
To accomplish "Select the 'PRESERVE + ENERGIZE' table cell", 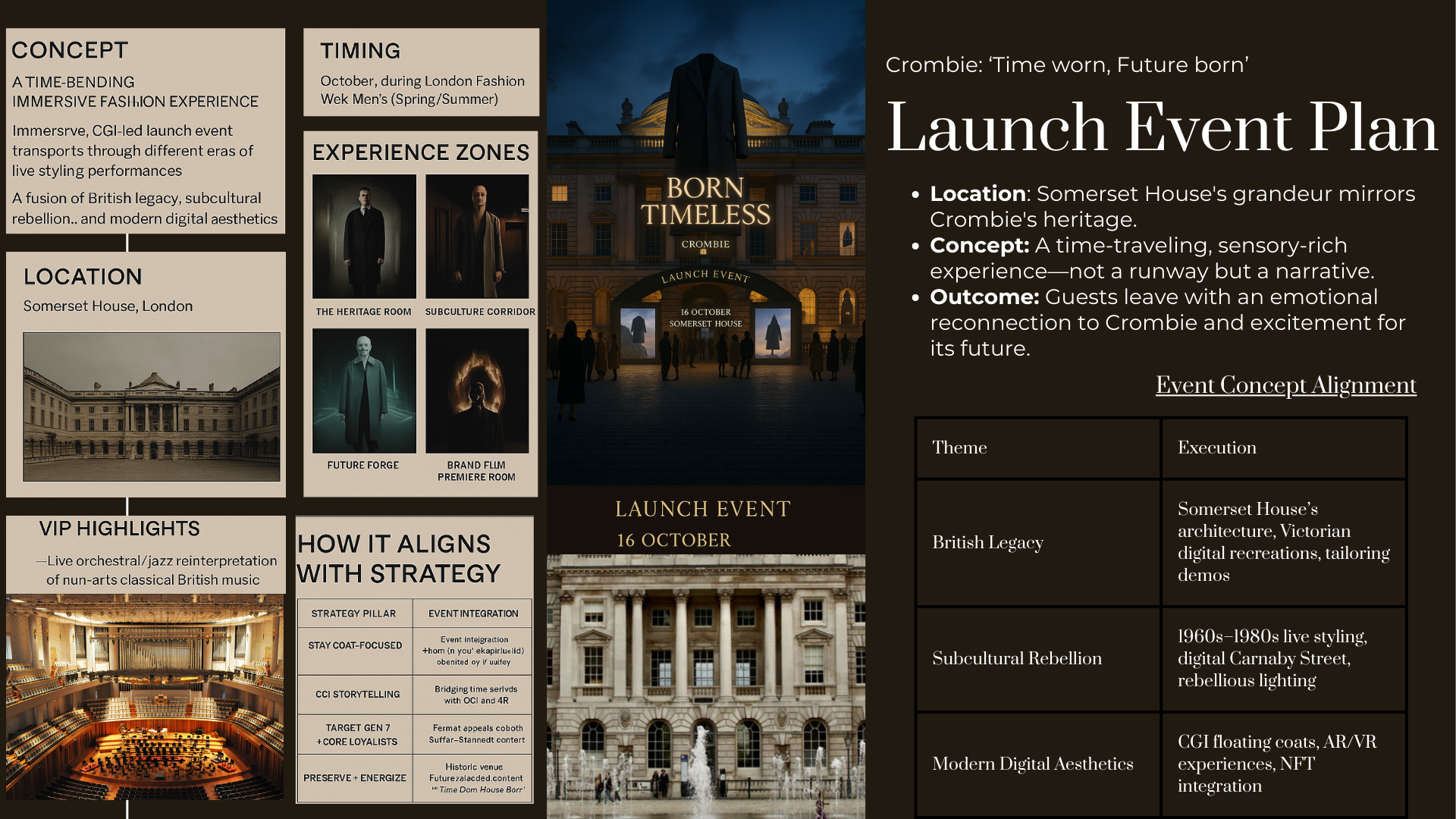I will pyautogui.click(x=355, y=778).
